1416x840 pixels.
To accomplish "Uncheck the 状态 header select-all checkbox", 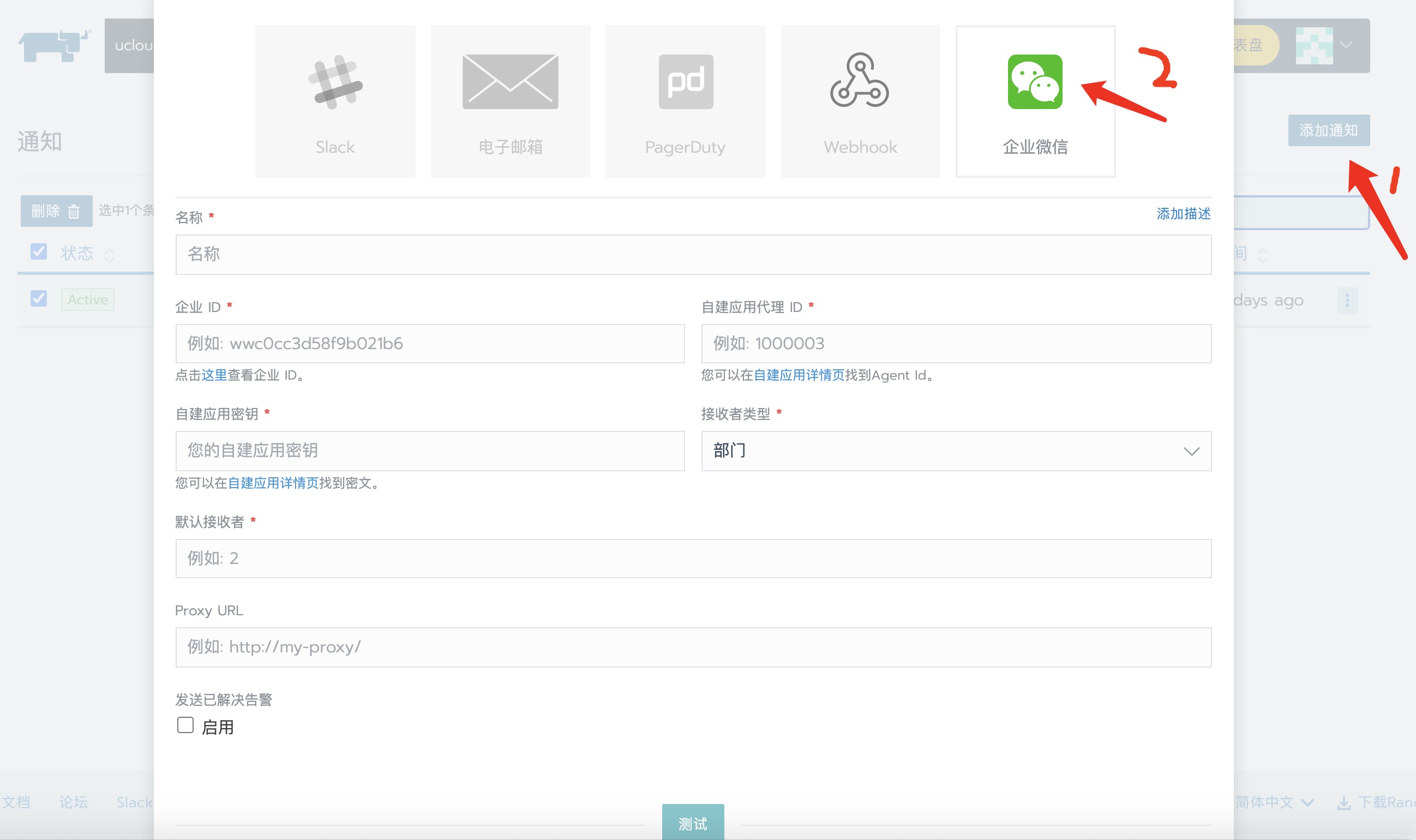I will click(x=38, y=251).
